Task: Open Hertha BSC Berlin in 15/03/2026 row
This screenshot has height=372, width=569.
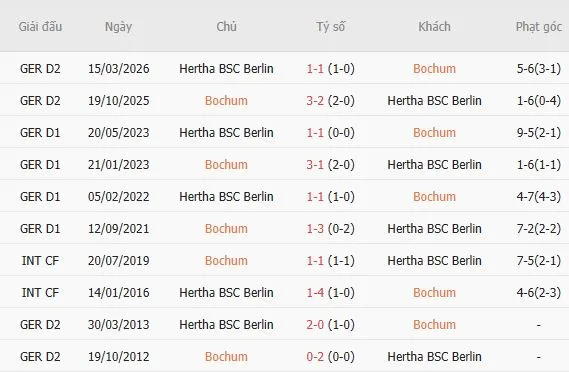Action: pyautogui.click(x=226, y=69)
